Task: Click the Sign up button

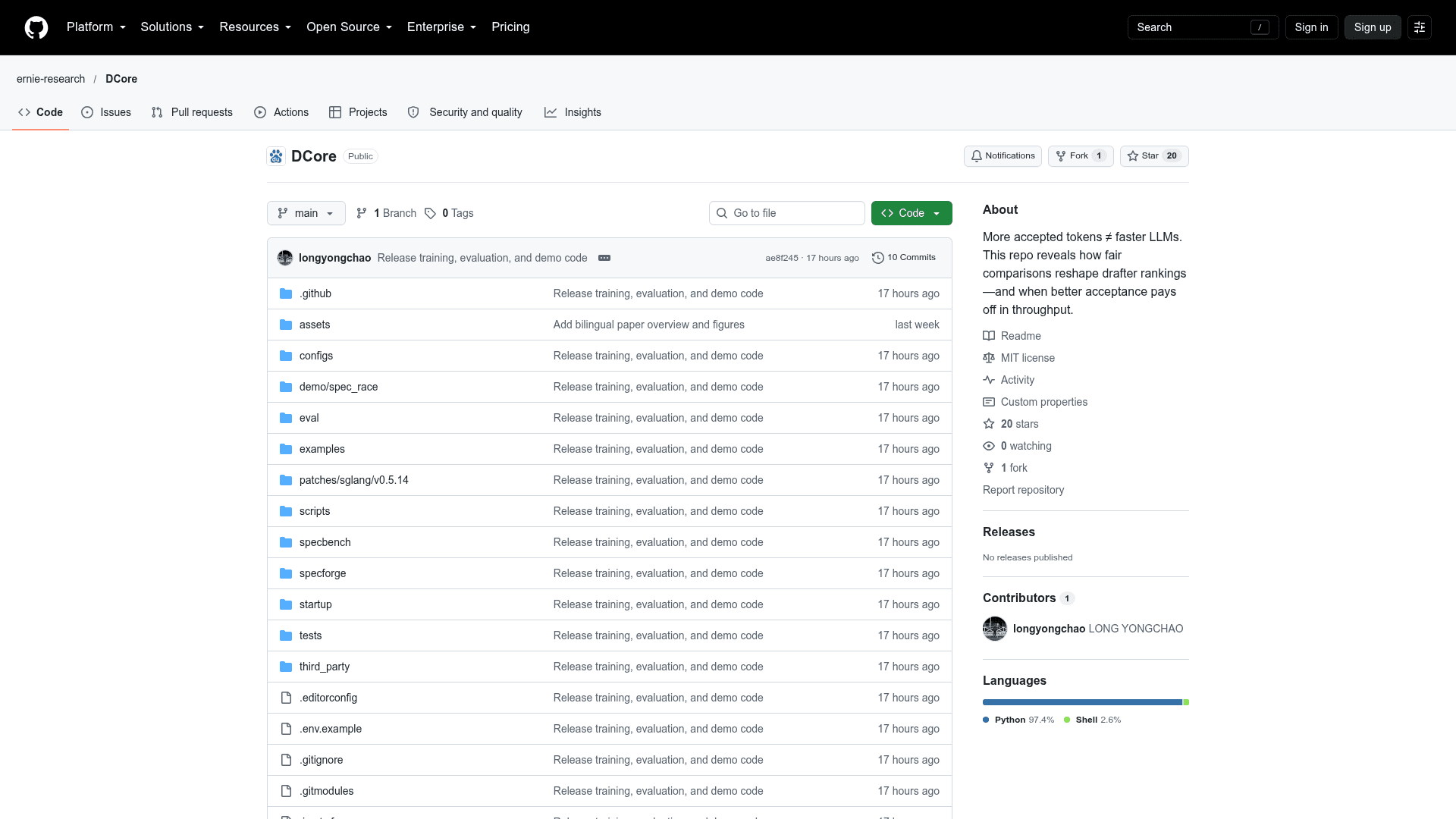Action: (1373, 27)
